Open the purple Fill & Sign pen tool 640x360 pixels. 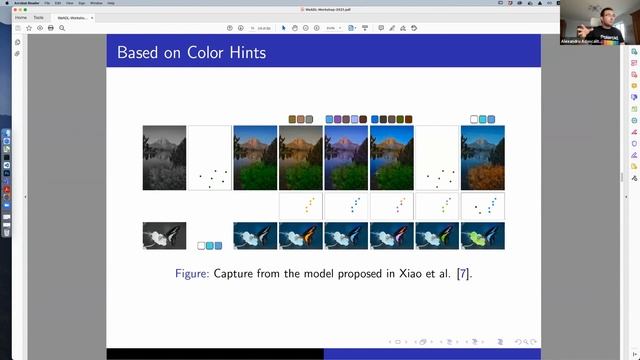pyautogui.click(x=634, y=155)
